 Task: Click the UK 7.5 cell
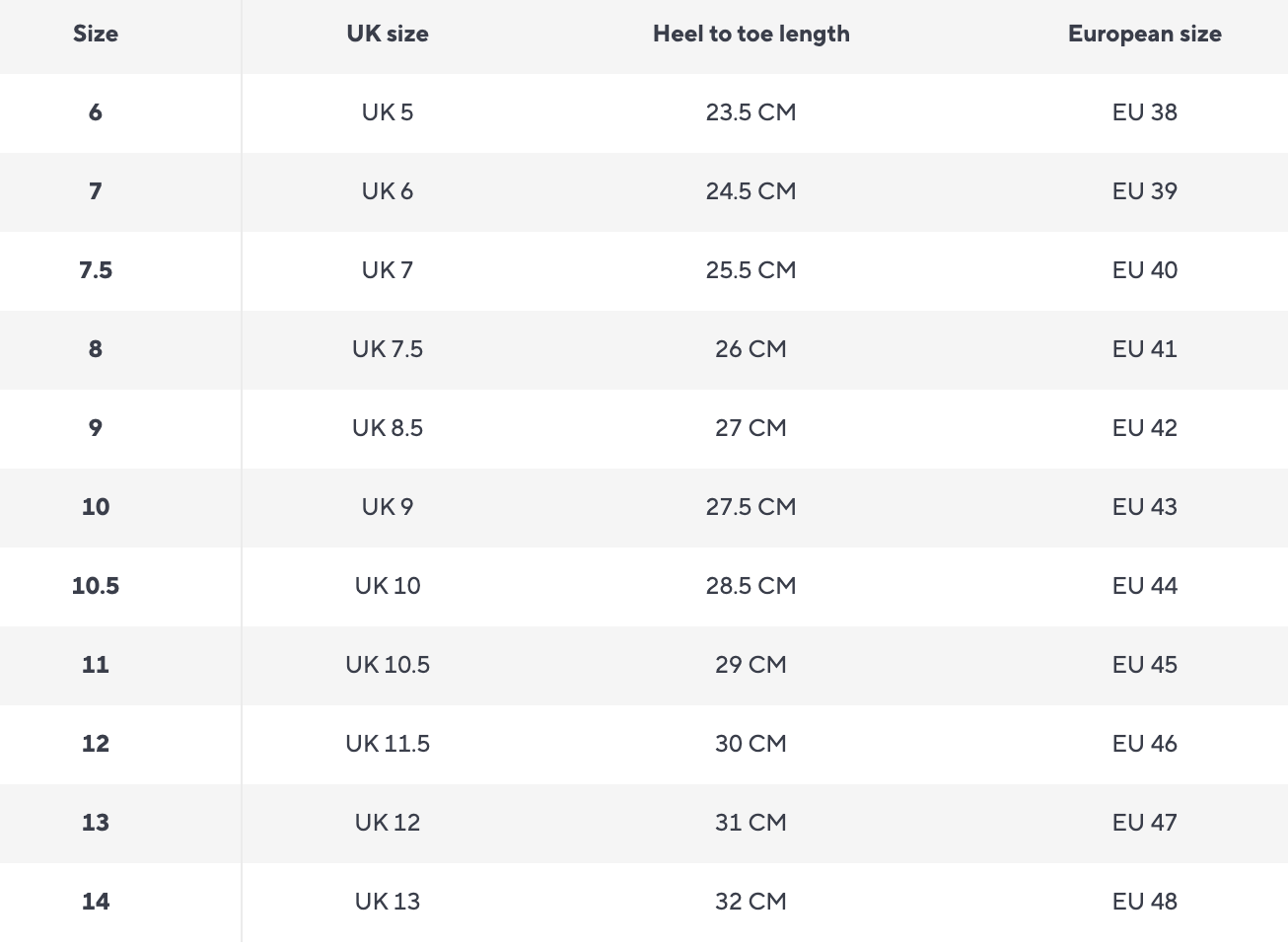tap(388, 349)
